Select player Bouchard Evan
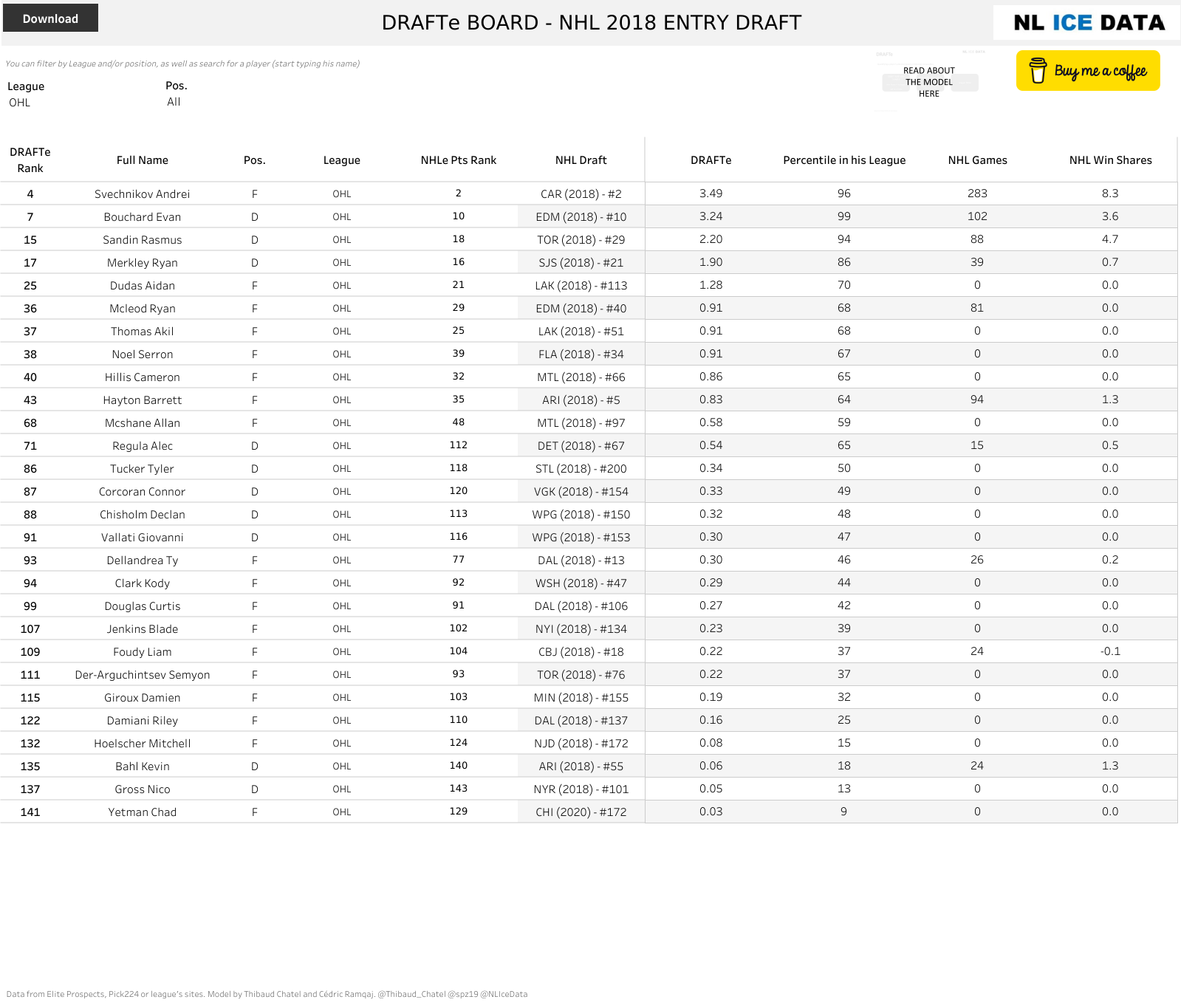The width and height of the screenshot is (1181, 1008). pos(143,217)
